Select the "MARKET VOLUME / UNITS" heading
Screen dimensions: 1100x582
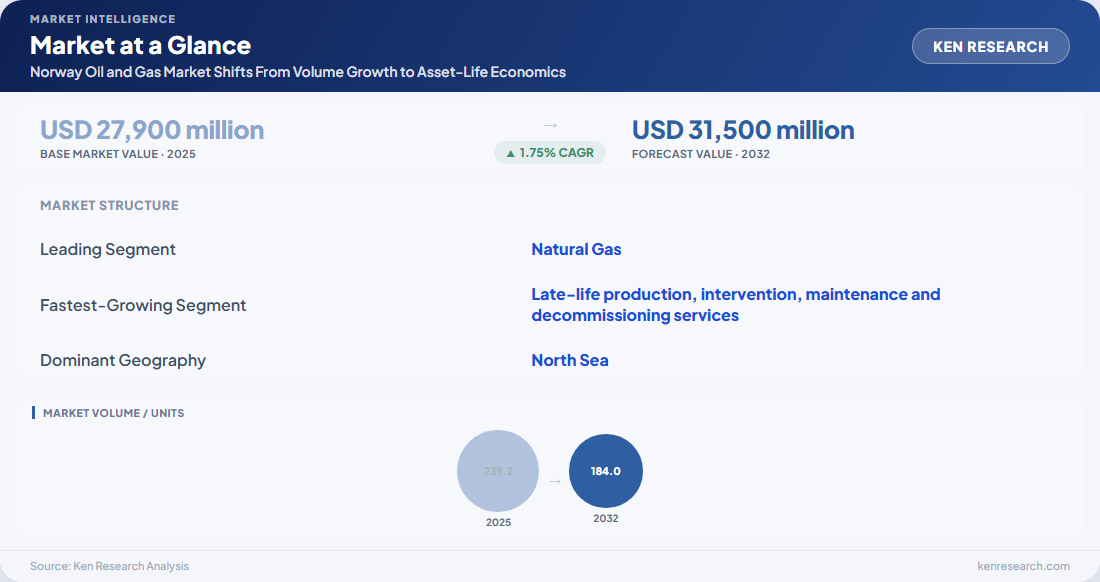[114, 413]
